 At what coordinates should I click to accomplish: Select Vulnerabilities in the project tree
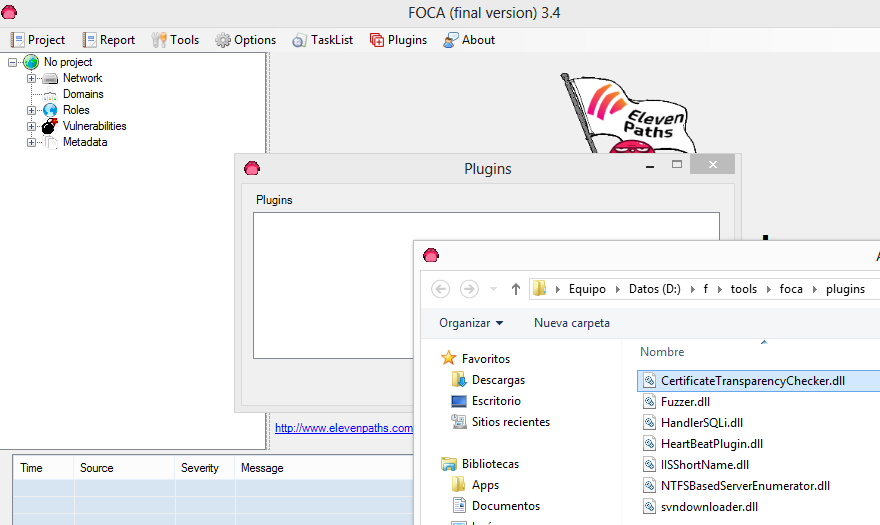pyautogui.click(x=94, y=126)
